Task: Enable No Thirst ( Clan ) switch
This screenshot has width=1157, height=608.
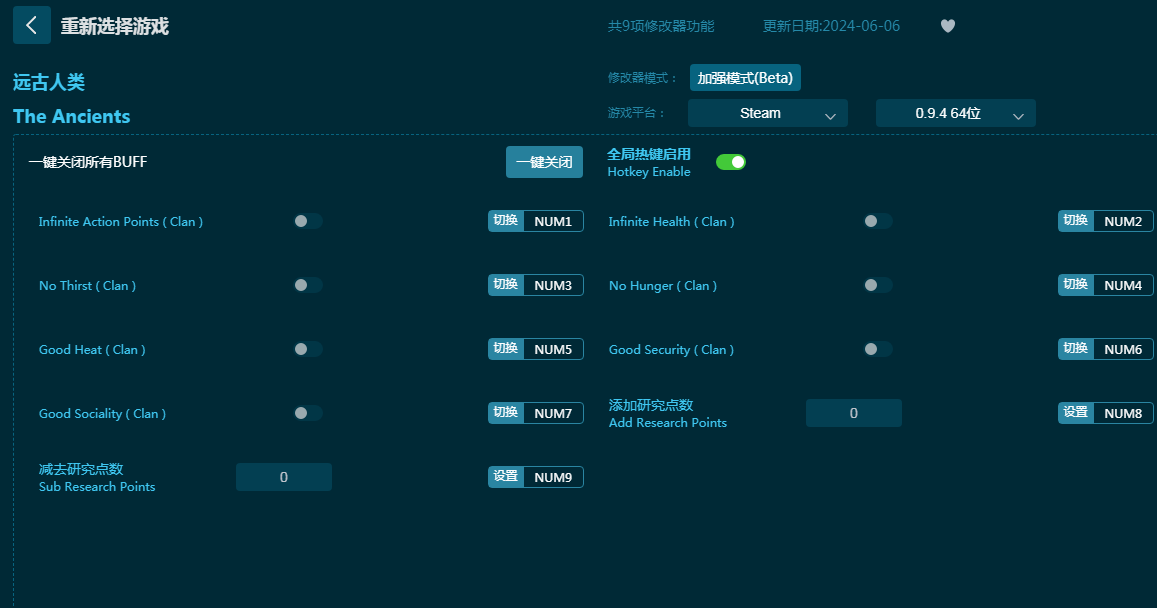Action: 308,285
